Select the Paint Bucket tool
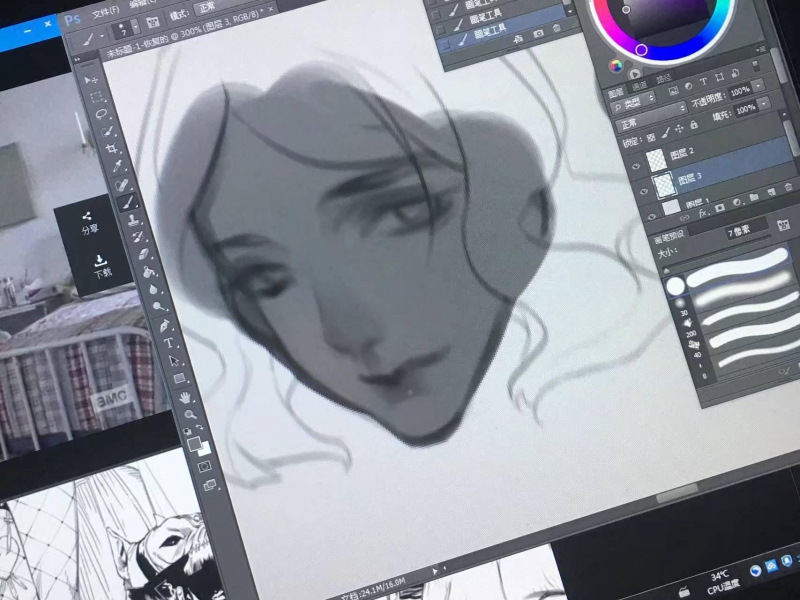 [148, 272]
